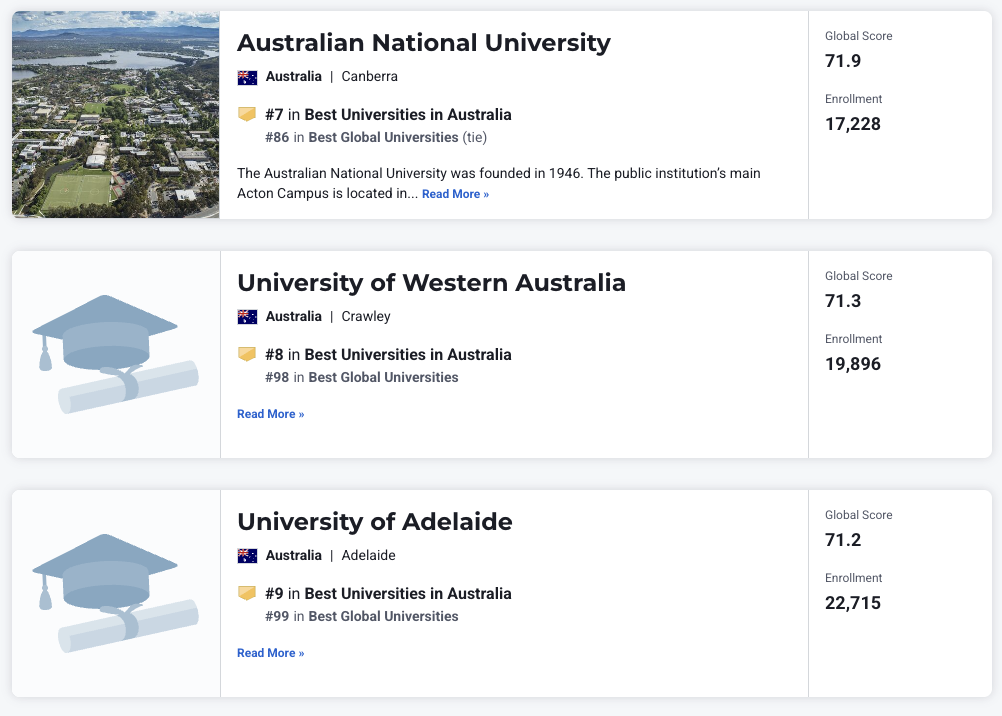
Task: Open the University of Adelaide title link
Action: pyautogui.click(x=374, y=522)
